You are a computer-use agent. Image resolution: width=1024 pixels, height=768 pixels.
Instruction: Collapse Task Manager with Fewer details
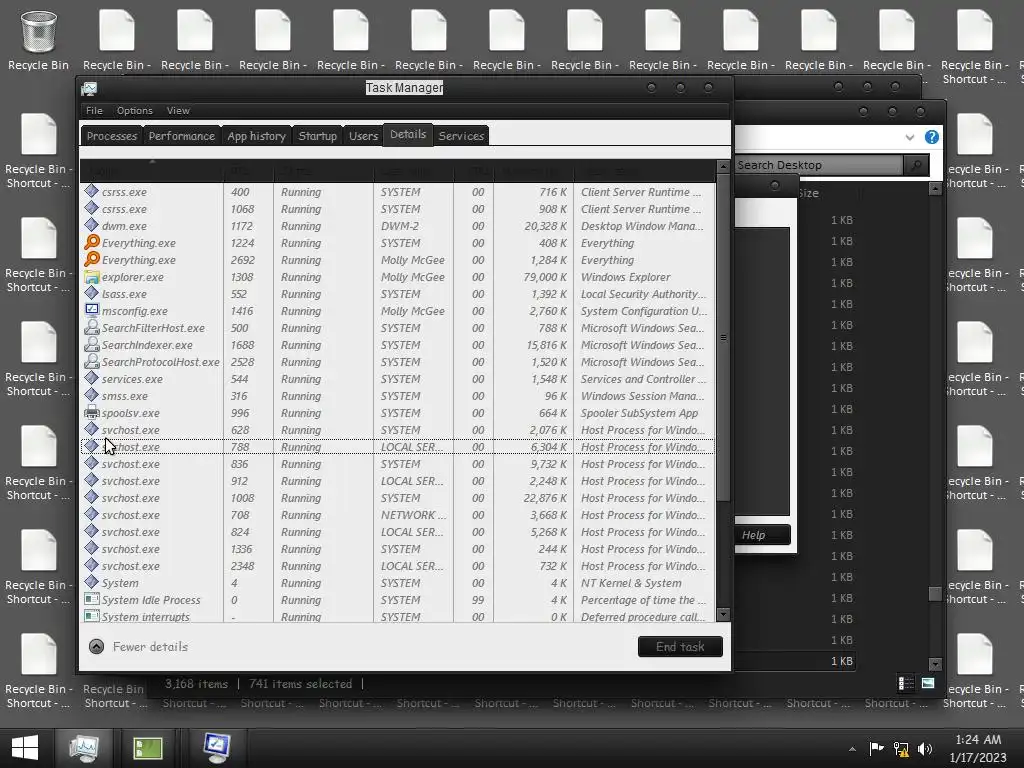pyautogui.click(x=138, y=647)
